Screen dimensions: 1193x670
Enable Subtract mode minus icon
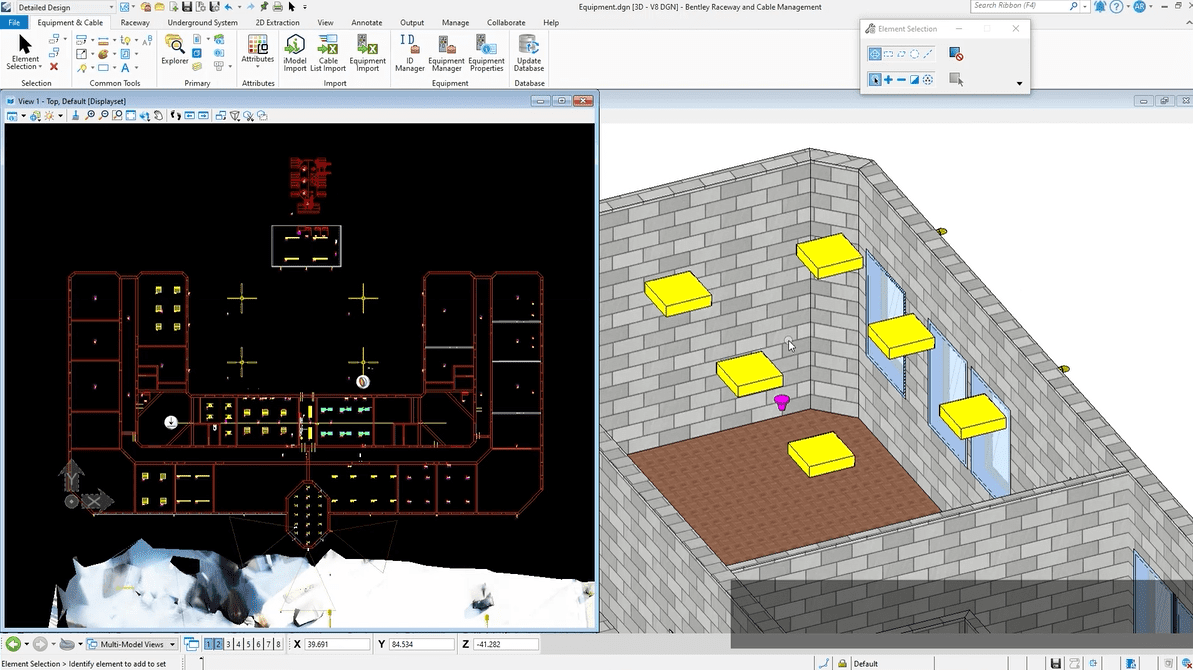[901, 80]
